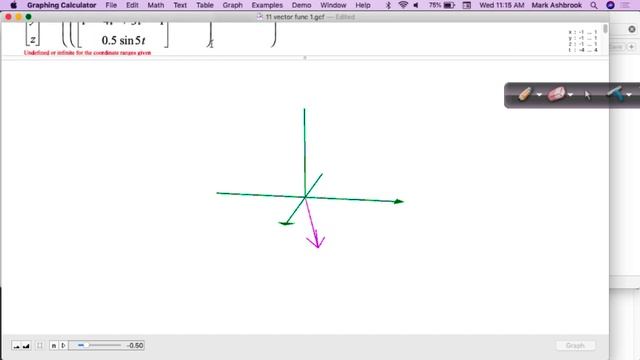The width and height of the screenshot is (640, 360).
Task: Open the Graph menu
Action: (x=233, y=5)
